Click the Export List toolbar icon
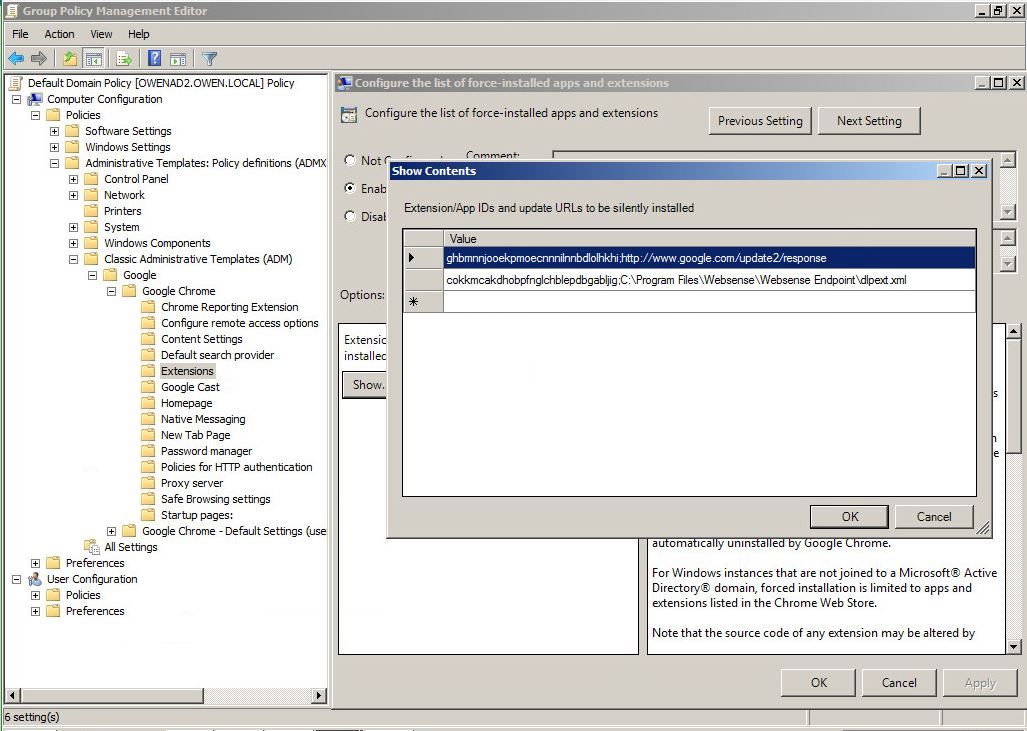 coord(123,58)
